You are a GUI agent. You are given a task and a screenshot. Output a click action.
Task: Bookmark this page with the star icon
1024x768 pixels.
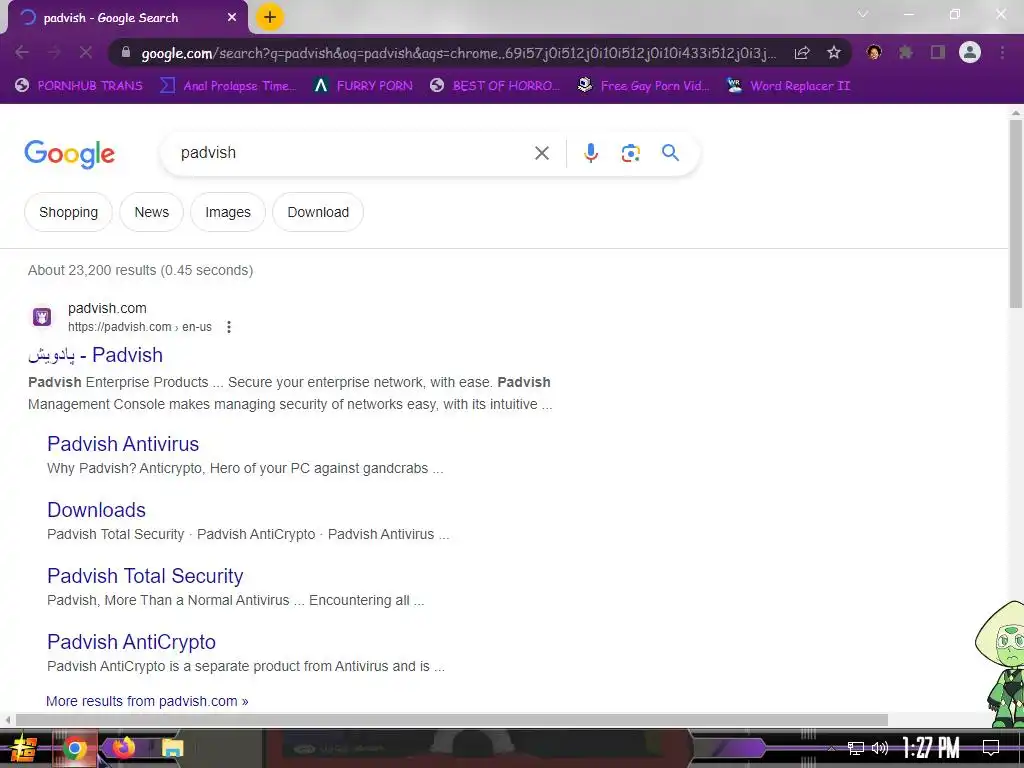tap(834, 53)
